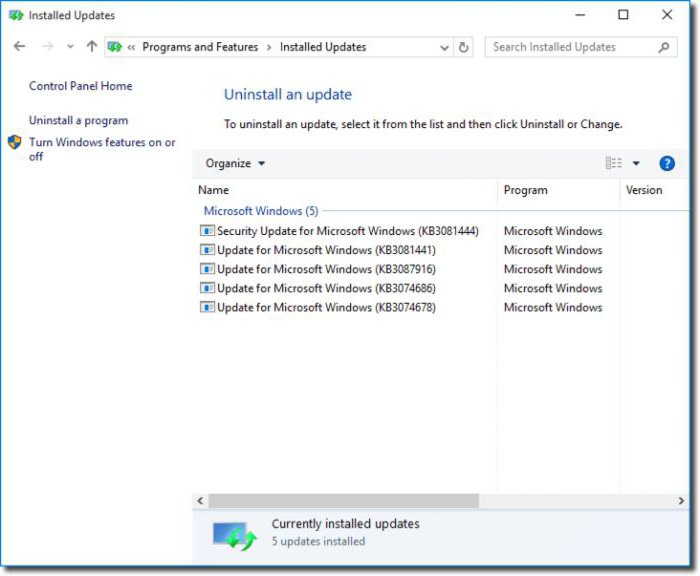Image resolution: width=700 pixels, height=576 pixels.
Task: Click Programs and Features breadcrumb
Action: [200, 47]
